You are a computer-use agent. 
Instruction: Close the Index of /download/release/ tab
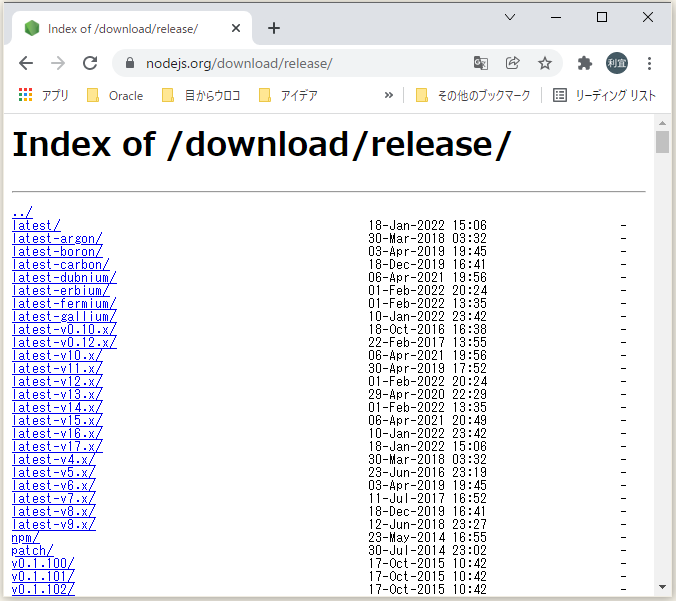pyautogui.click(x=236, y=28)
